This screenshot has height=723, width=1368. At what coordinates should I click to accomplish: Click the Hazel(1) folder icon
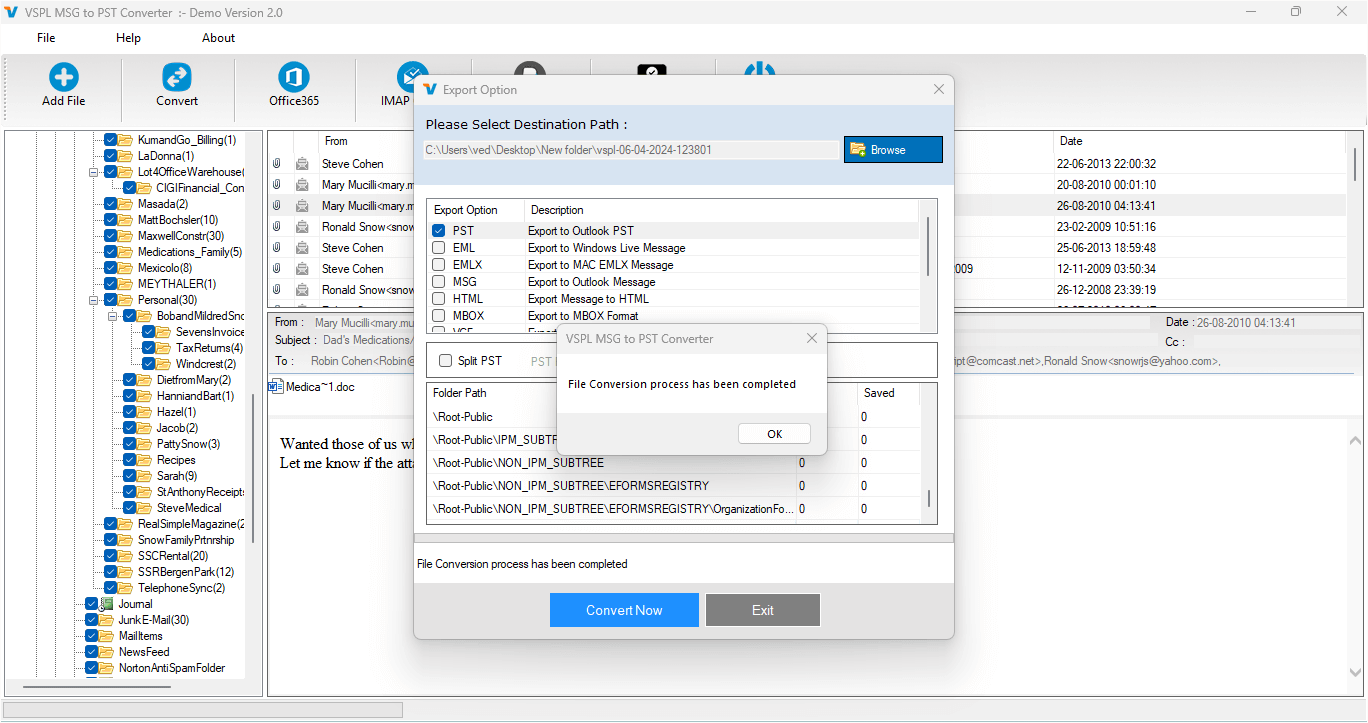(x=145, y=412)
